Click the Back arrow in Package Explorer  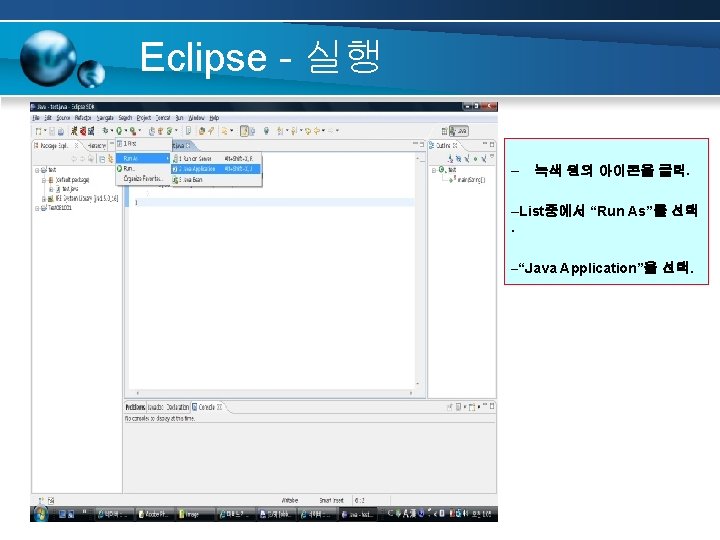[x=74, y=159]
